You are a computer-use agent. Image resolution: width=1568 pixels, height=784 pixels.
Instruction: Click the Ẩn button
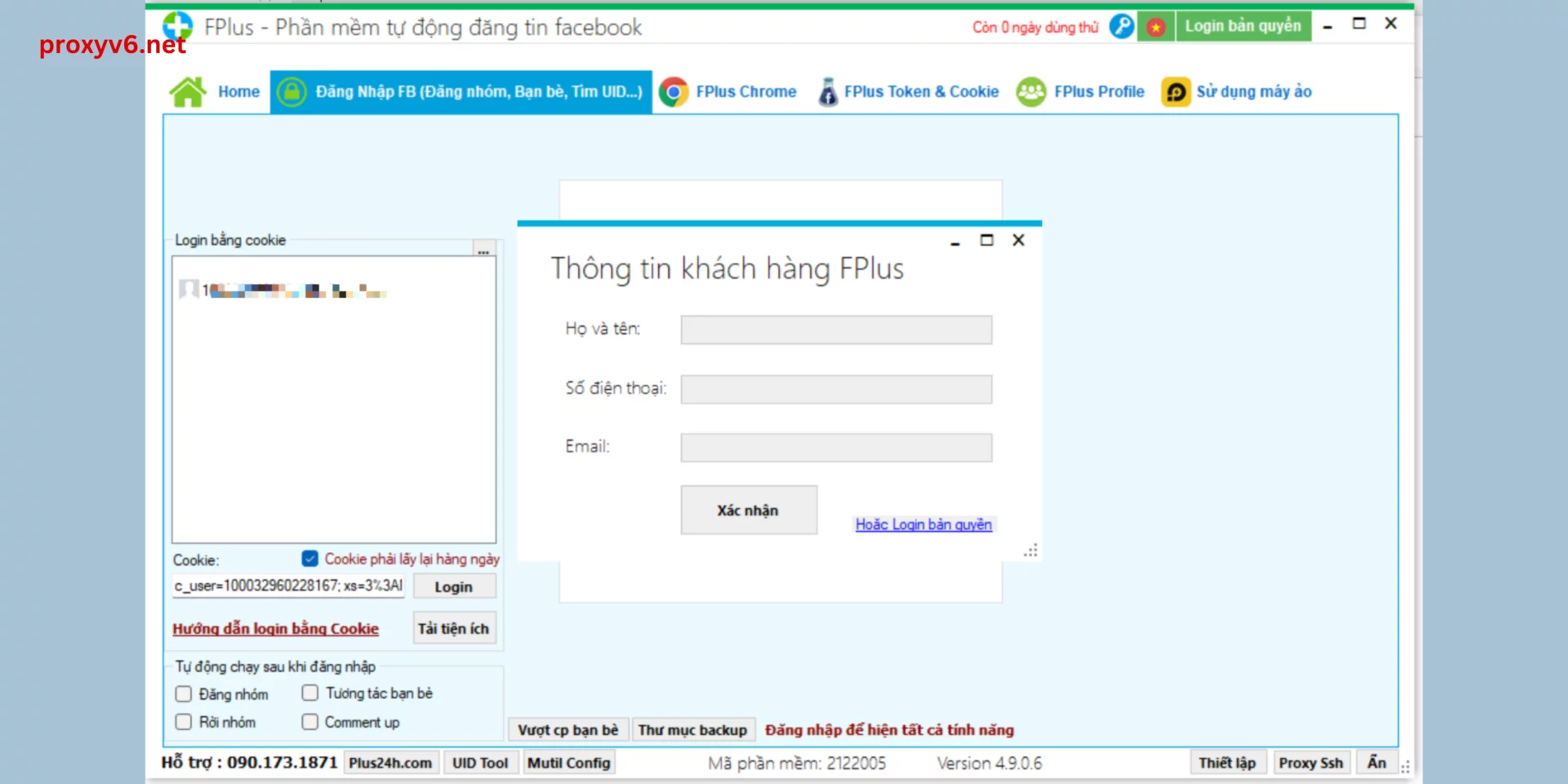1377,763
